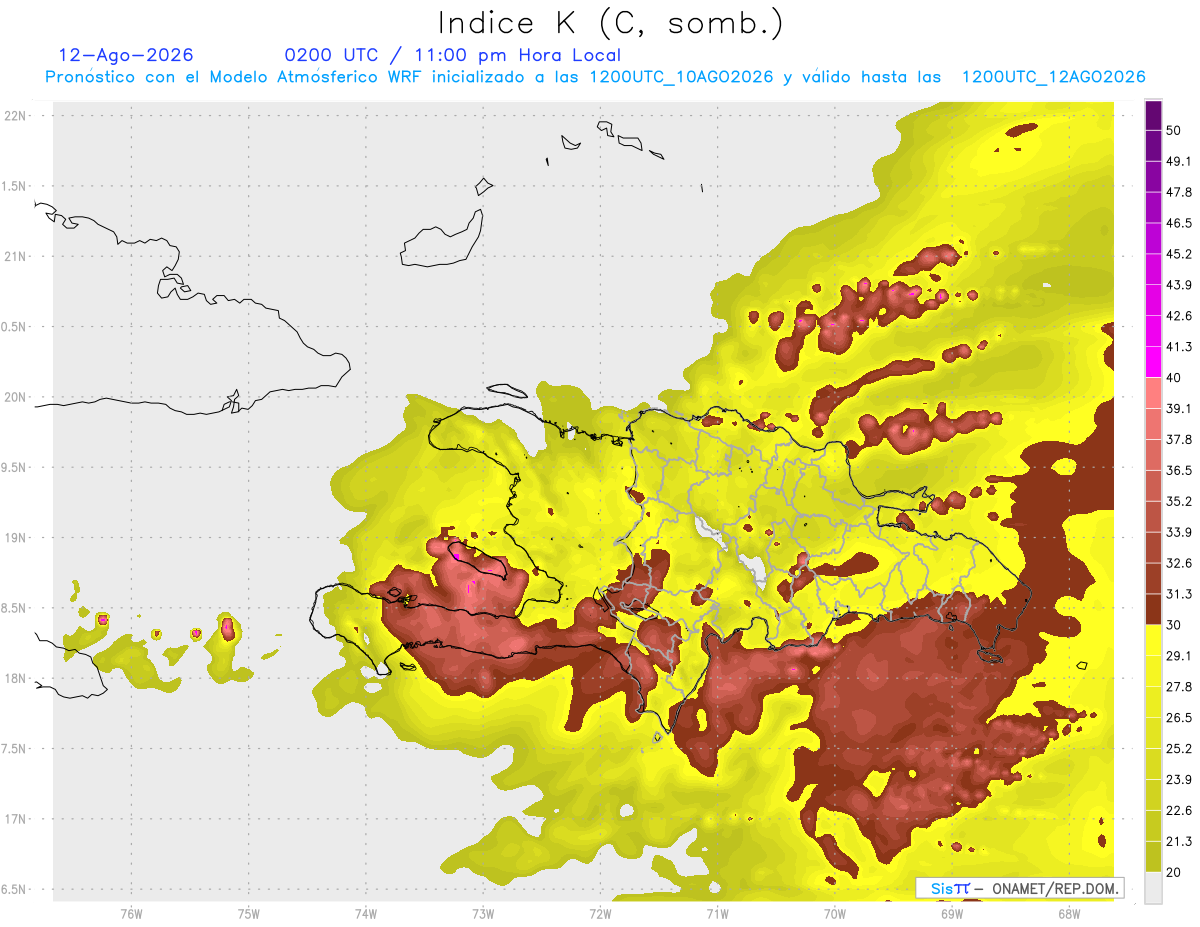Click the '21N' latitude label

[16, 257]
